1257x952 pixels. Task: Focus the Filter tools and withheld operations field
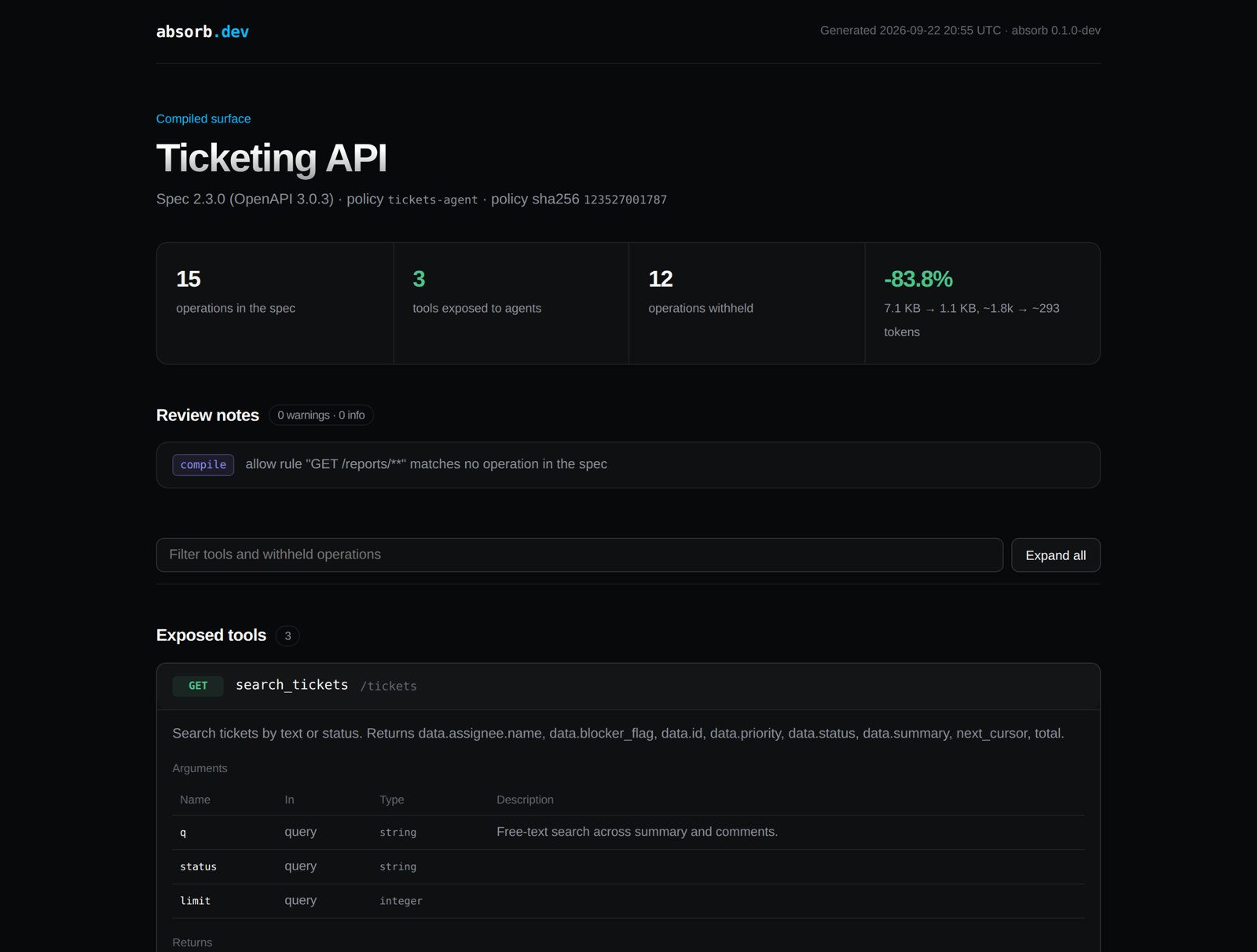click(580, 555)
